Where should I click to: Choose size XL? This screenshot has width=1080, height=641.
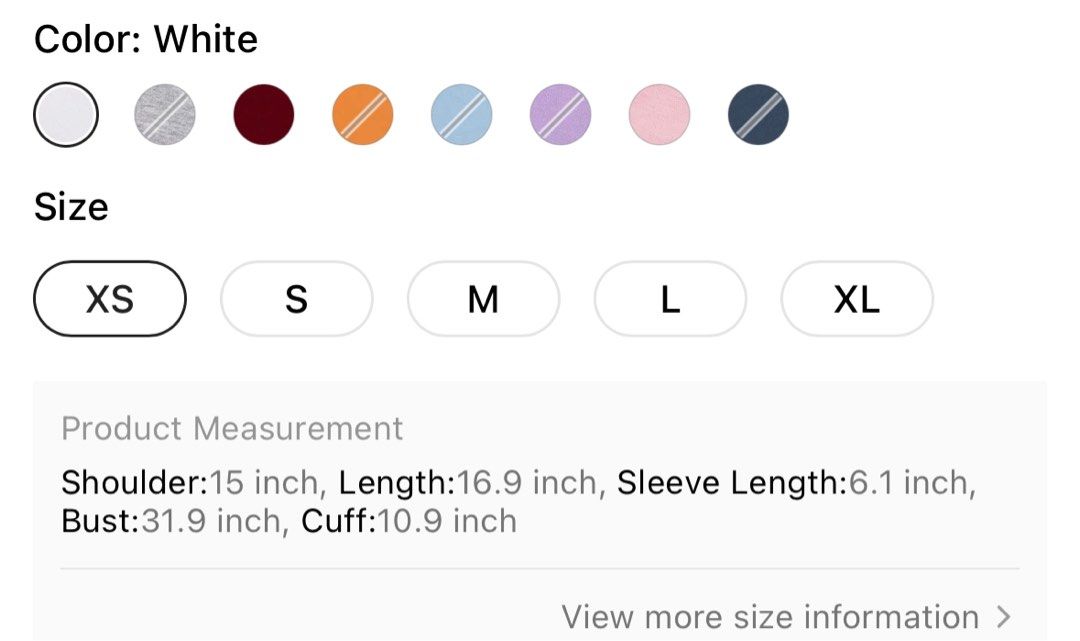tap(856, 299)
